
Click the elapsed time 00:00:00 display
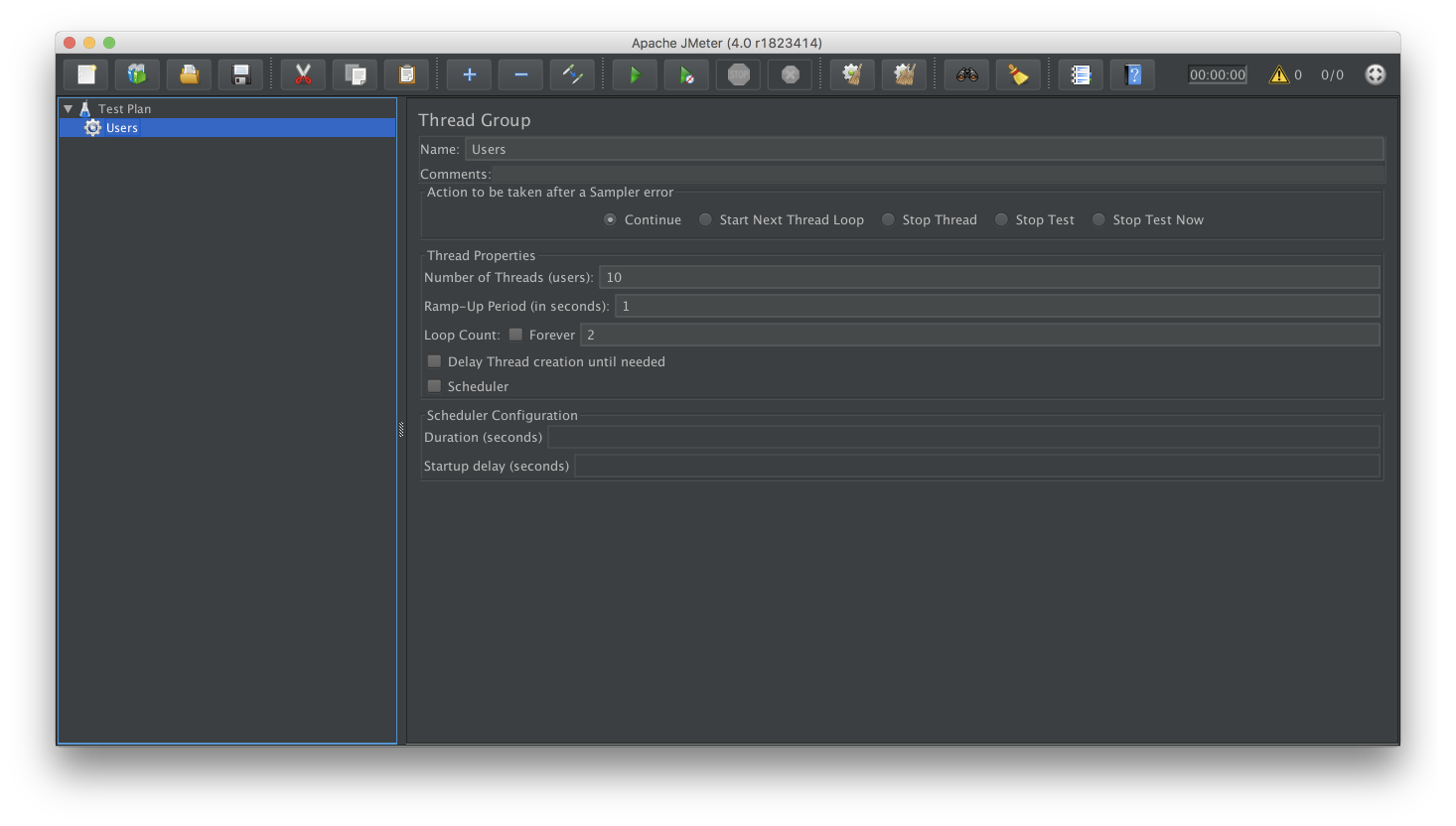(x=1216, y=73)
